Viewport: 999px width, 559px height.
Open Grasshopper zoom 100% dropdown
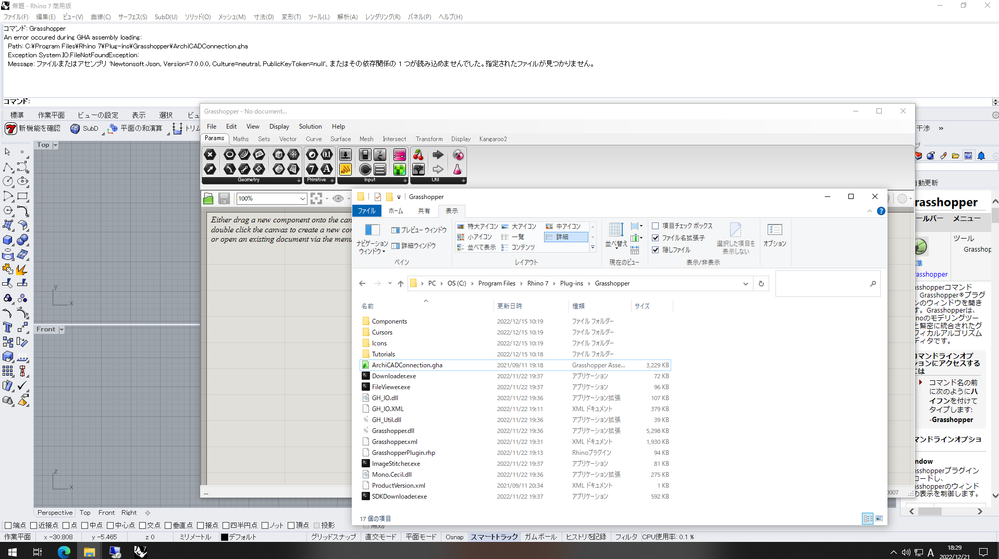pyautogui.click(x=303, y=199)
